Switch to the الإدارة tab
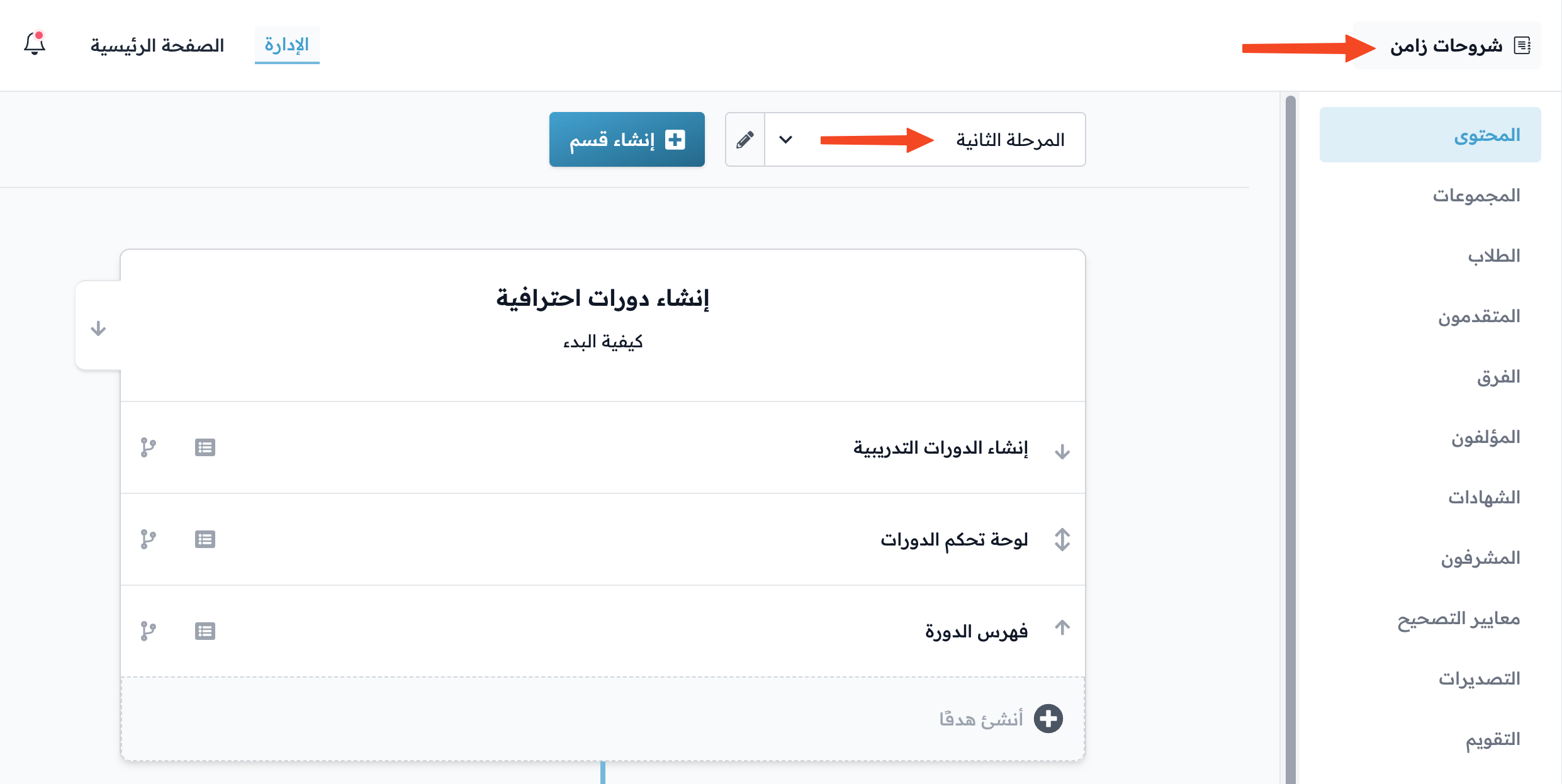The image size is (1562, 784). (287, 45)
